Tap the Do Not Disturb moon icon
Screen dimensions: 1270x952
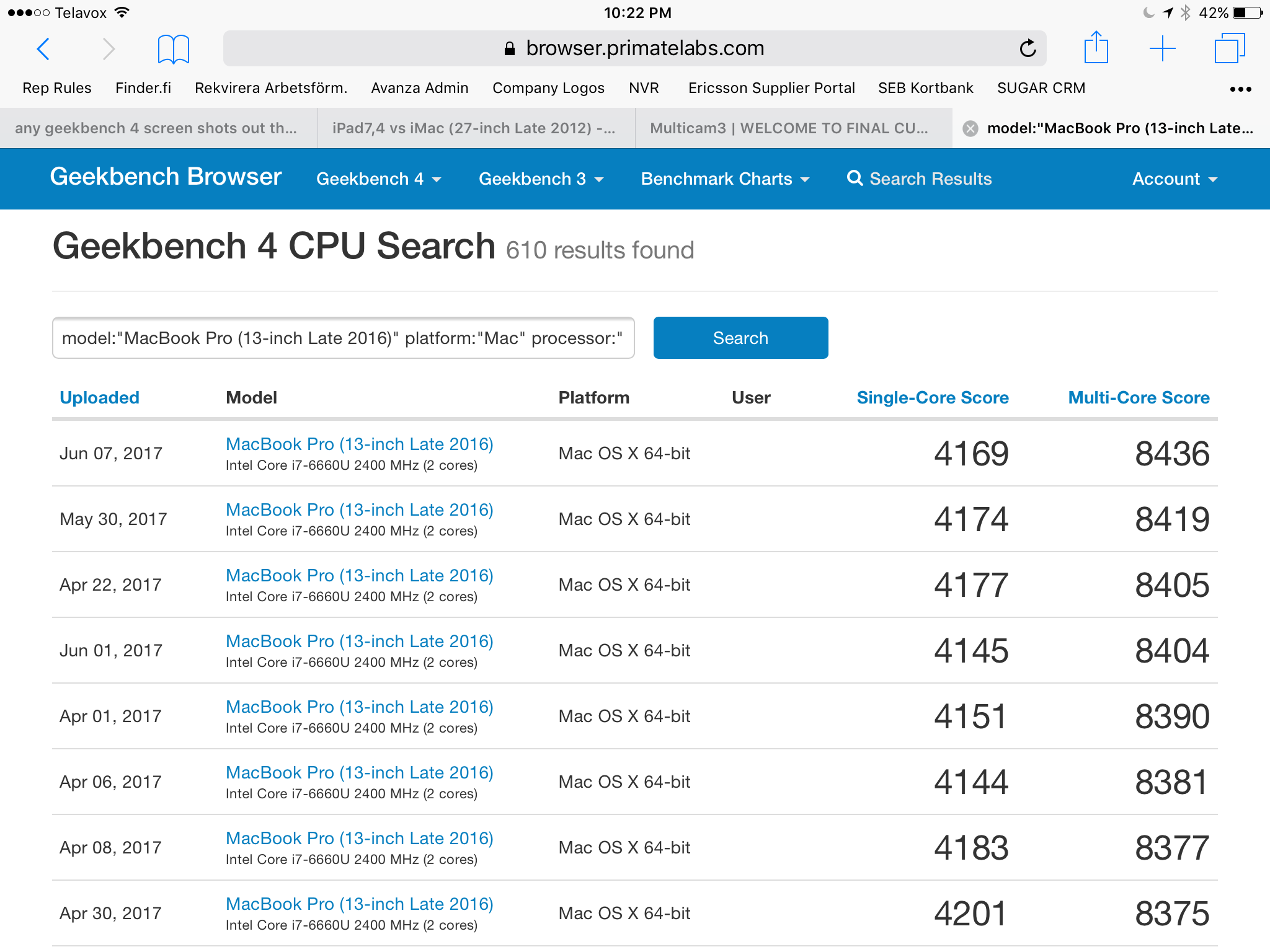(x=1149, y=12)
